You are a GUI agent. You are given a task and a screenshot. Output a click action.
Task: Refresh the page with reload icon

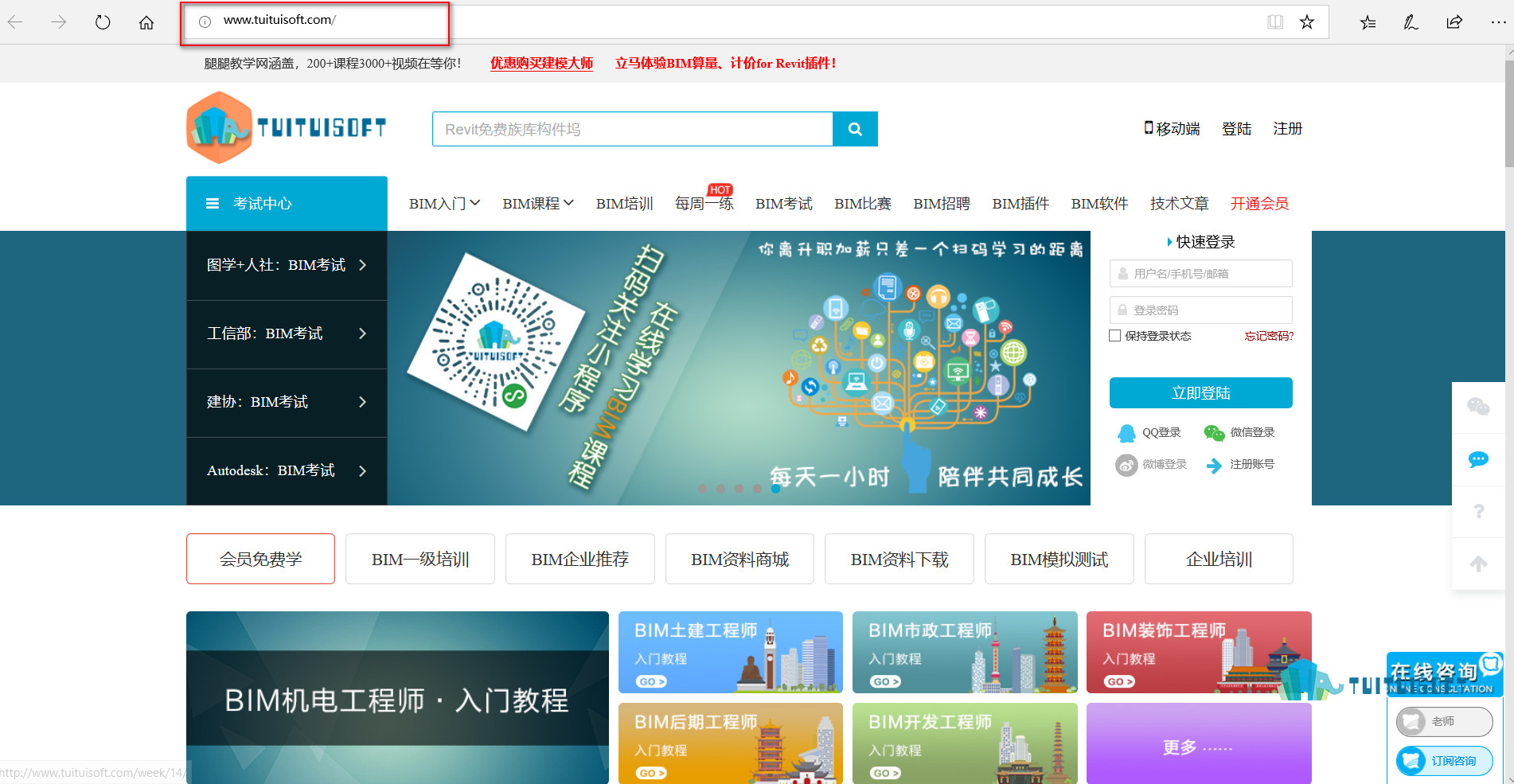103,22
